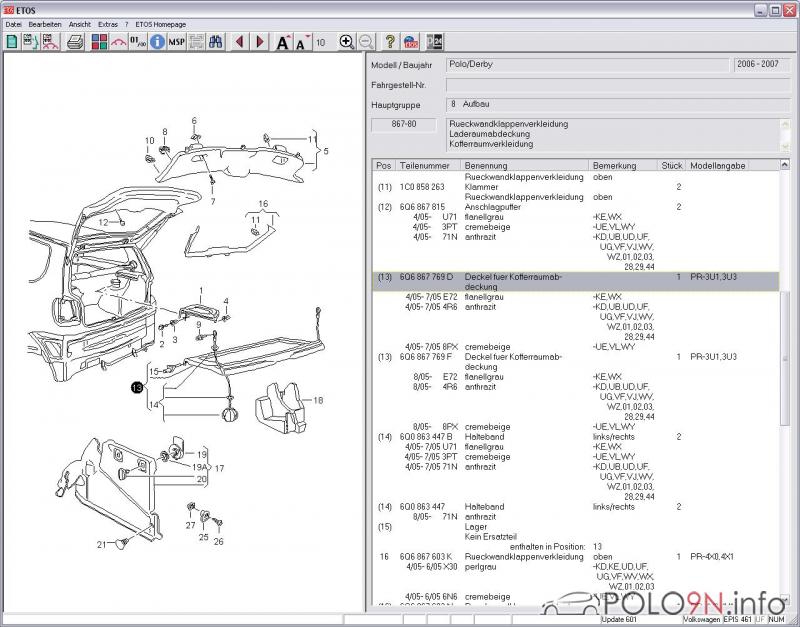This screenshot has width=800, height=627.
Task: Click the subgroup number field 867-80
Action: (404, 124)
